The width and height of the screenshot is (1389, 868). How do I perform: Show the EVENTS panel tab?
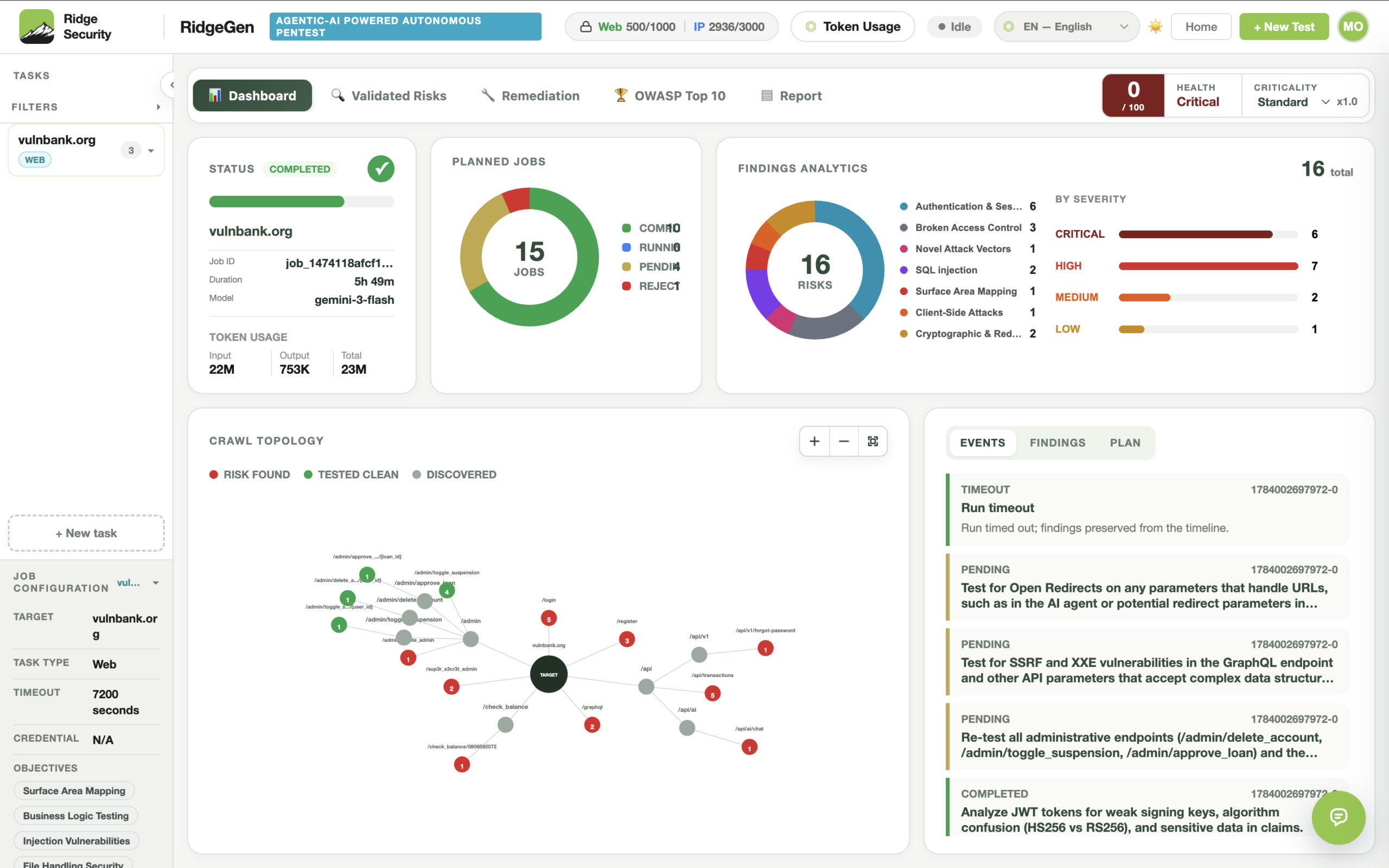[x=982, y=443]
